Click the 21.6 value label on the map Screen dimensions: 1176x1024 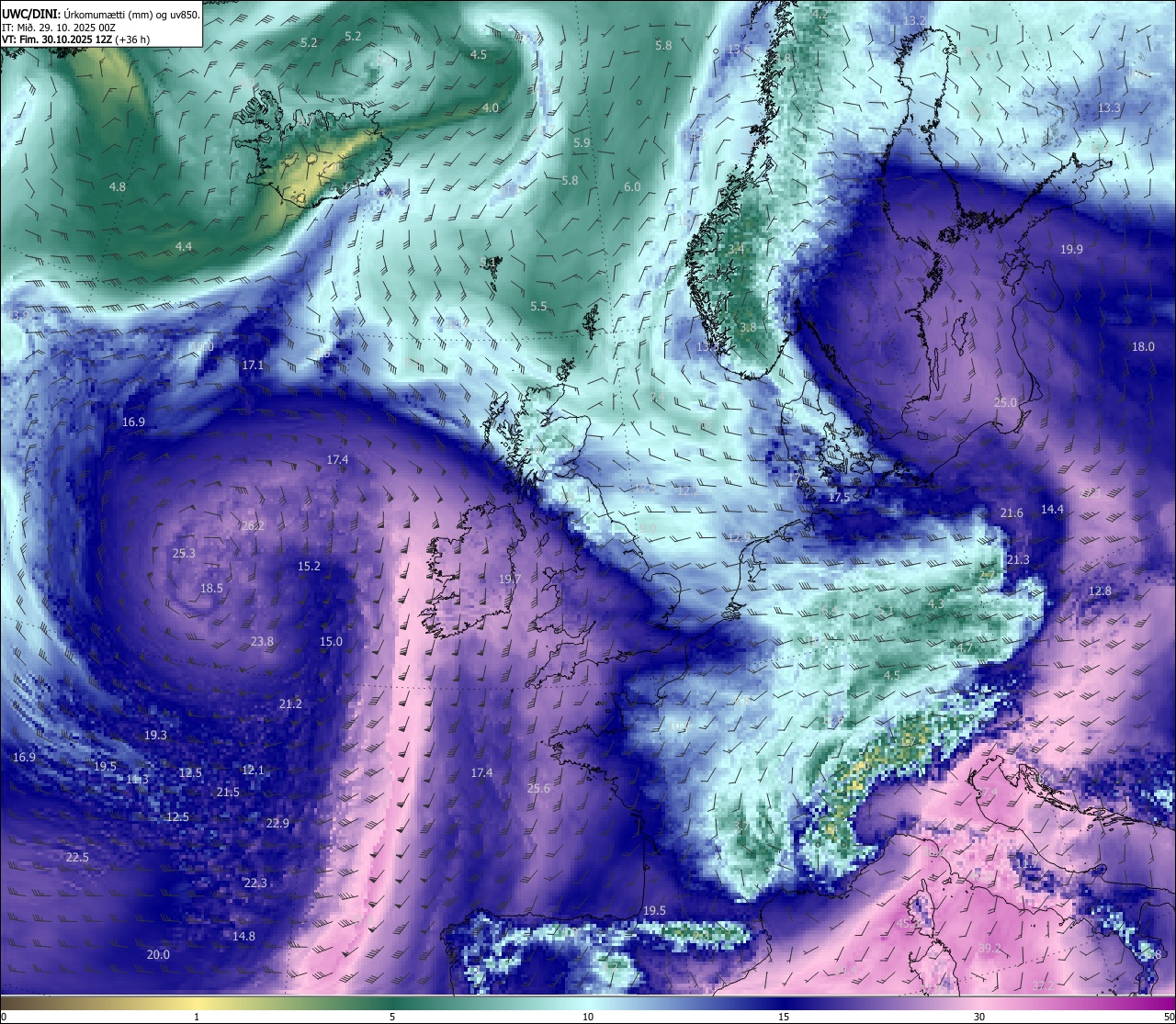click(1012, 512)
